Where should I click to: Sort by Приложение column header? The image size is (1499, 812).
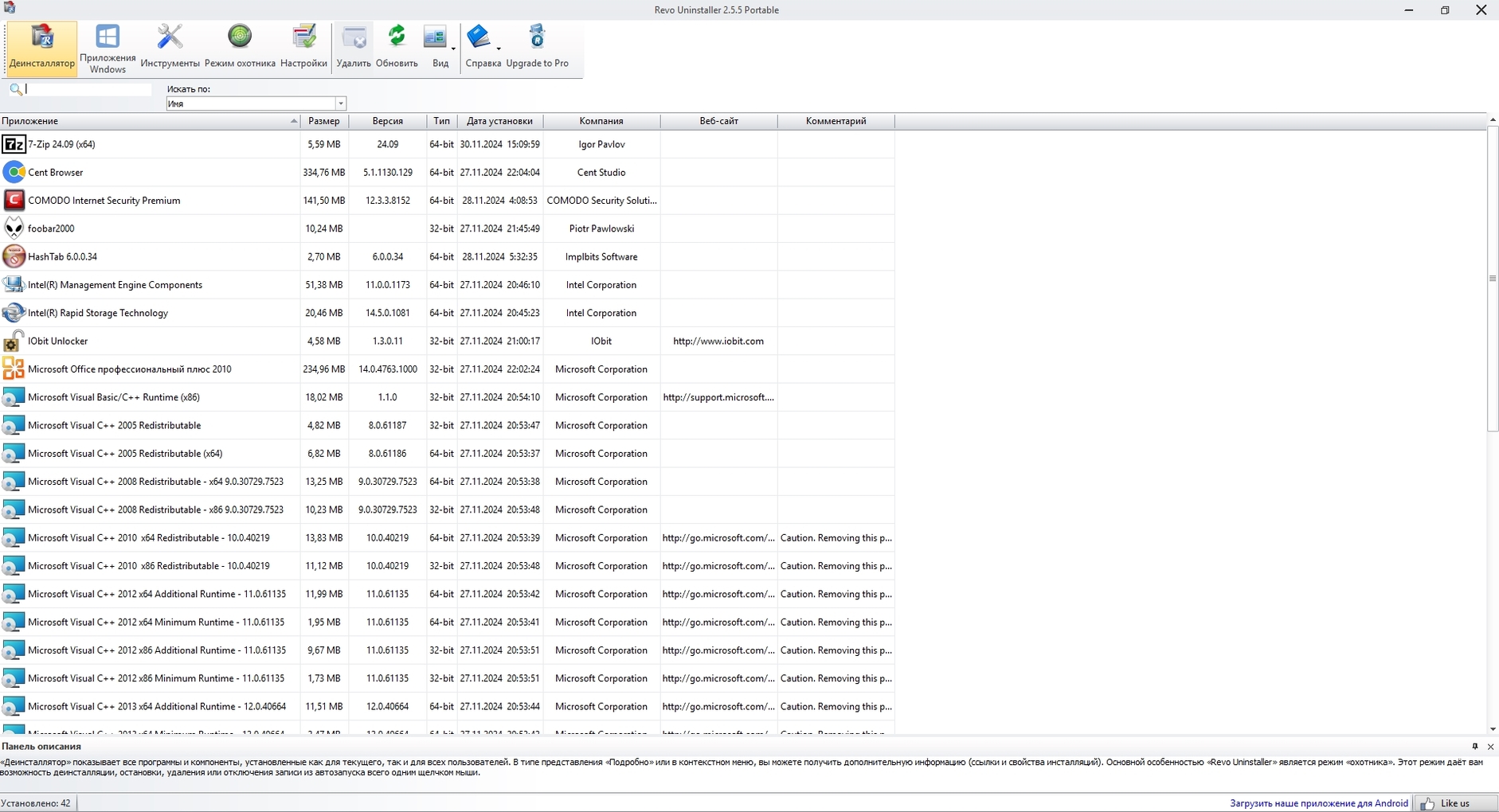tap(150, 121)
